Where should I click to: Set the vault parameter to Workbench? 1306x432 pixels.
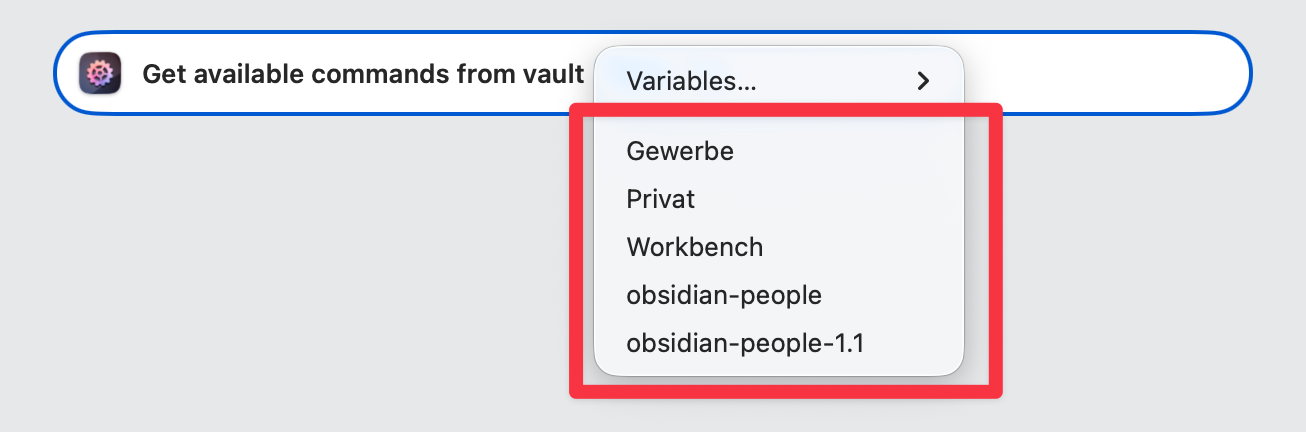[694, 247]
